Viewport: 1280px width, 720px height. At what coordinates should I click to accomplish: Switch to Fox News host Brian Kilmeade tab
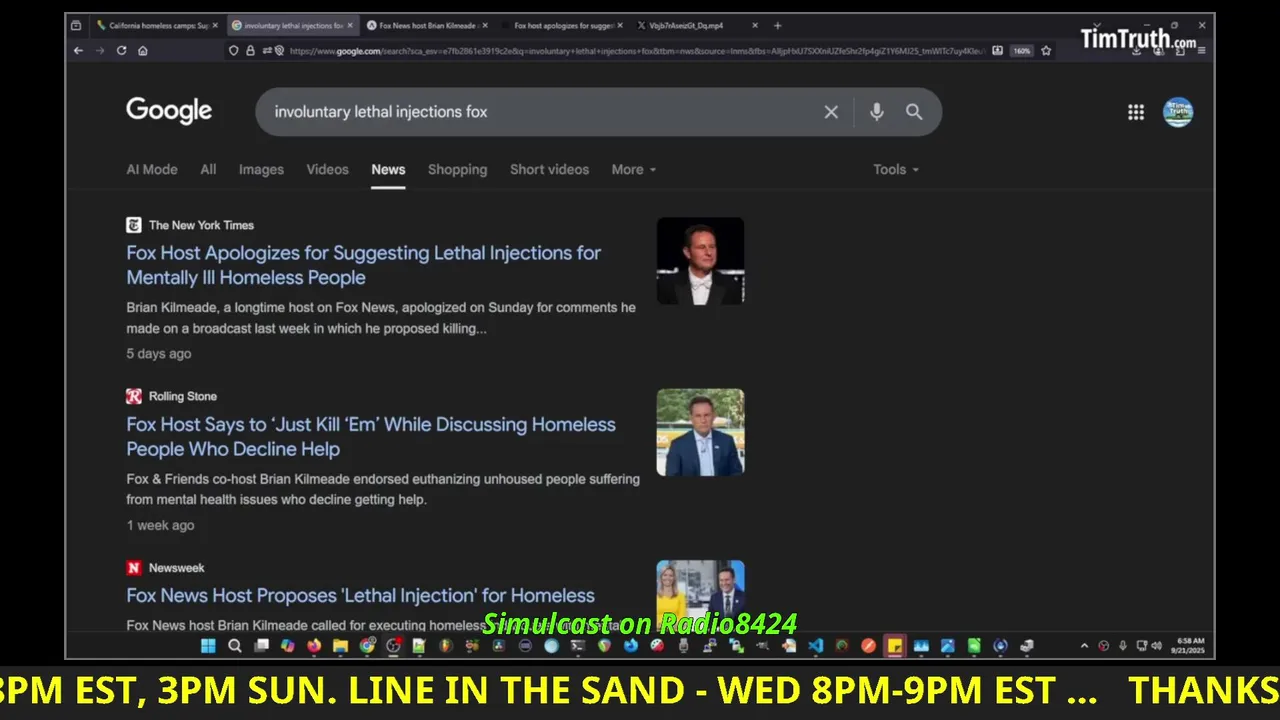(x=425, y=25)
